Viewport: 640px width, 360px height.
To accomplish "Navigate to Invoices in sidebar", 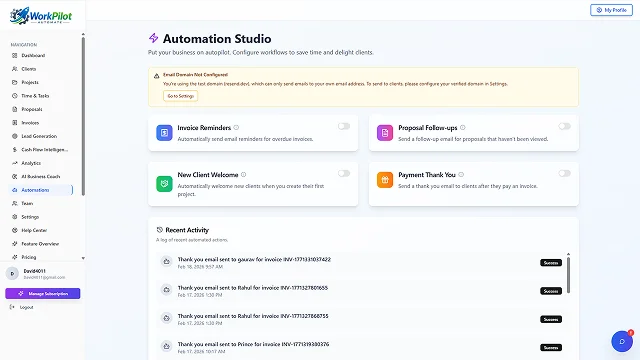I will pyautogui.click(x=30, y=123).
